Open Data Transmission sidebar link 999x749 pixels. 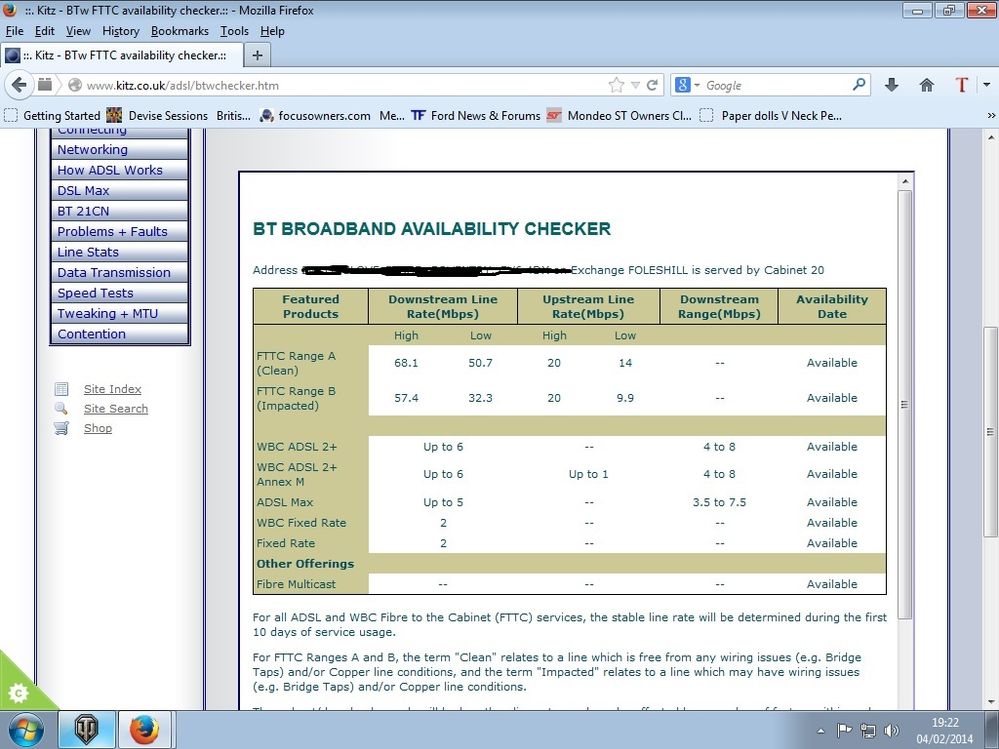pos(119,273)
